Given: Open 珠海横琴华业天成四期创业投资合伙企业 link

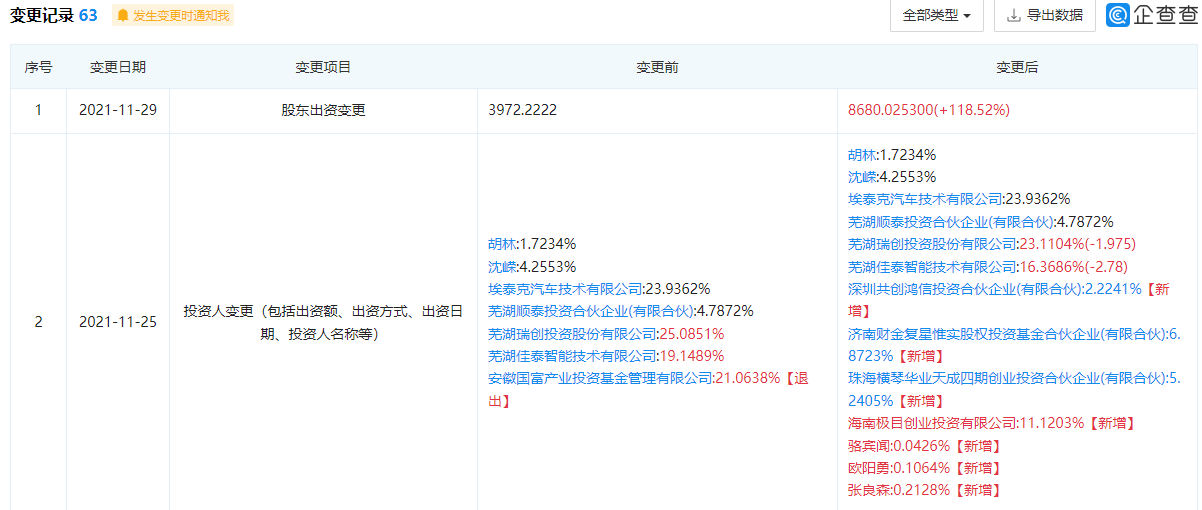Looking at the screenshot, I should click(1005, 378).
